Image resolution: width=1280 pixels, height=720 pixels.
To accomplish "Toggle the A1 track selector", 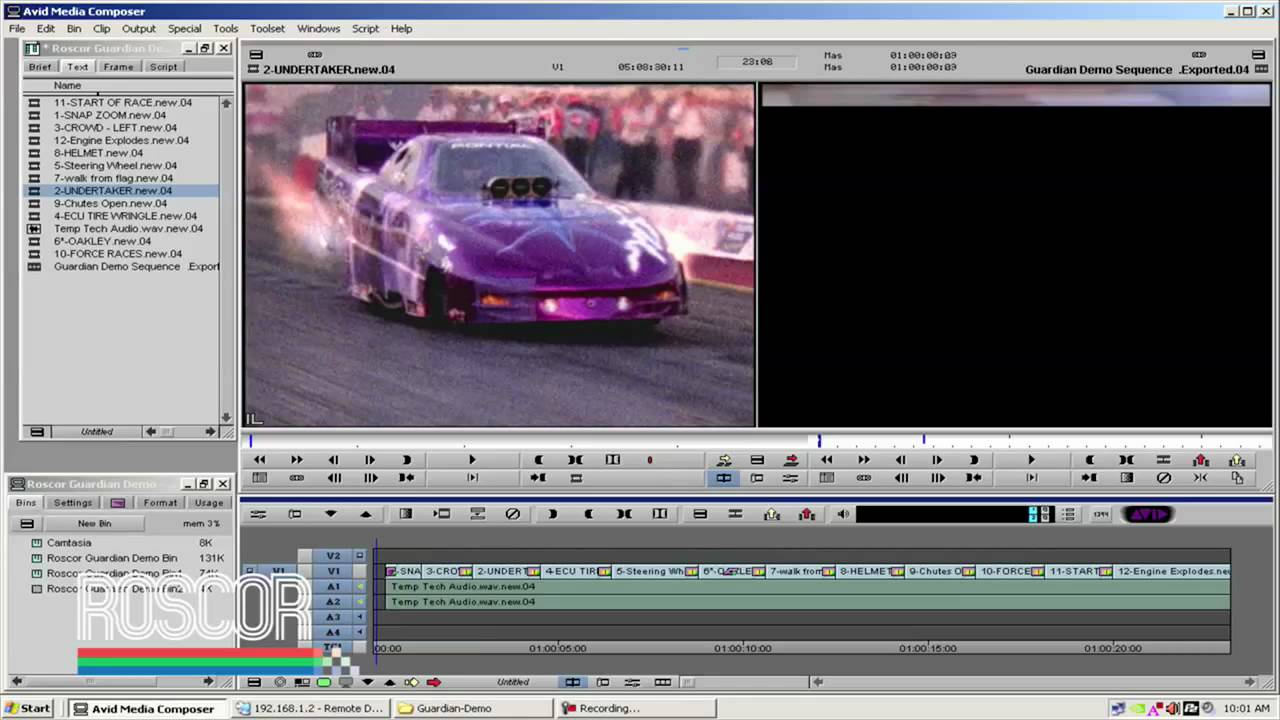I will coord(333,587).
